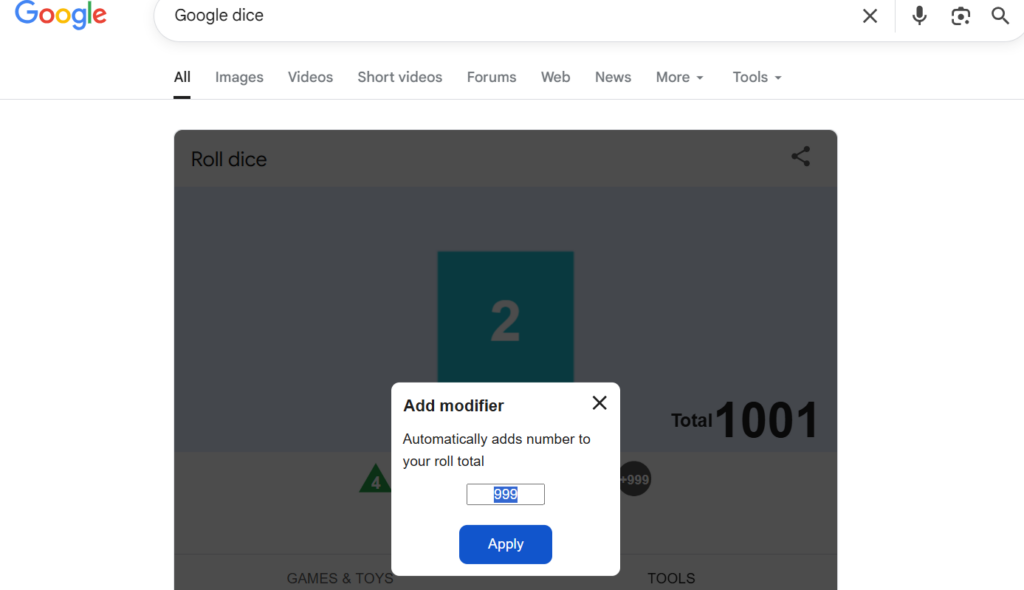This screenshot has height=590, width=1024.
Task: Expand the More search filters dropdown
Action: [680, 77]
